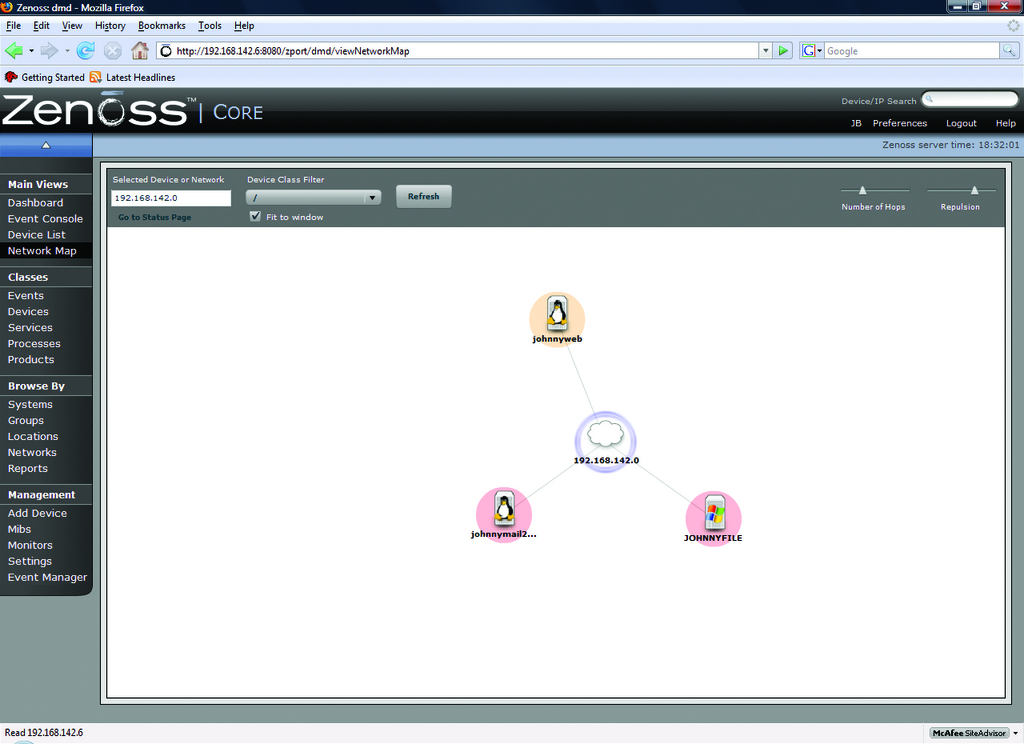Image resolution: width=1024 pixels, height=744 pixels.
Task: Go to the browser home icon
Action: (x=140, y=51)
